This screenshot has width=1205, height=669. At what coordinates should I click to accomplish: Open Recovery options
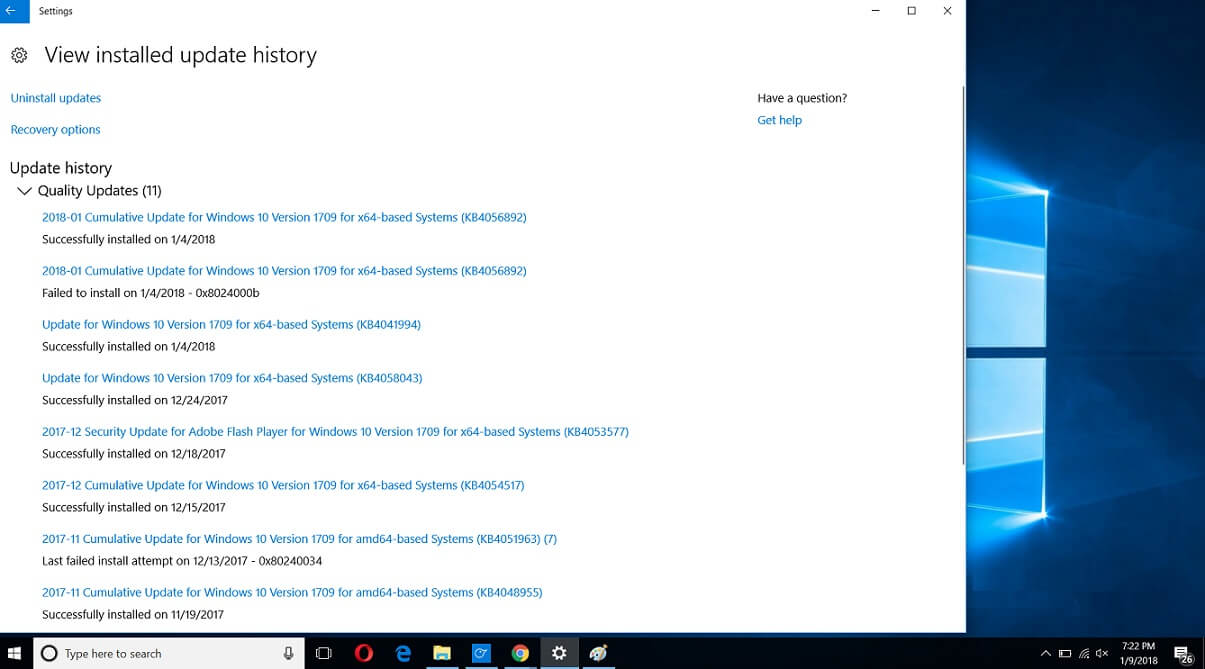click(x=55, y=129)
